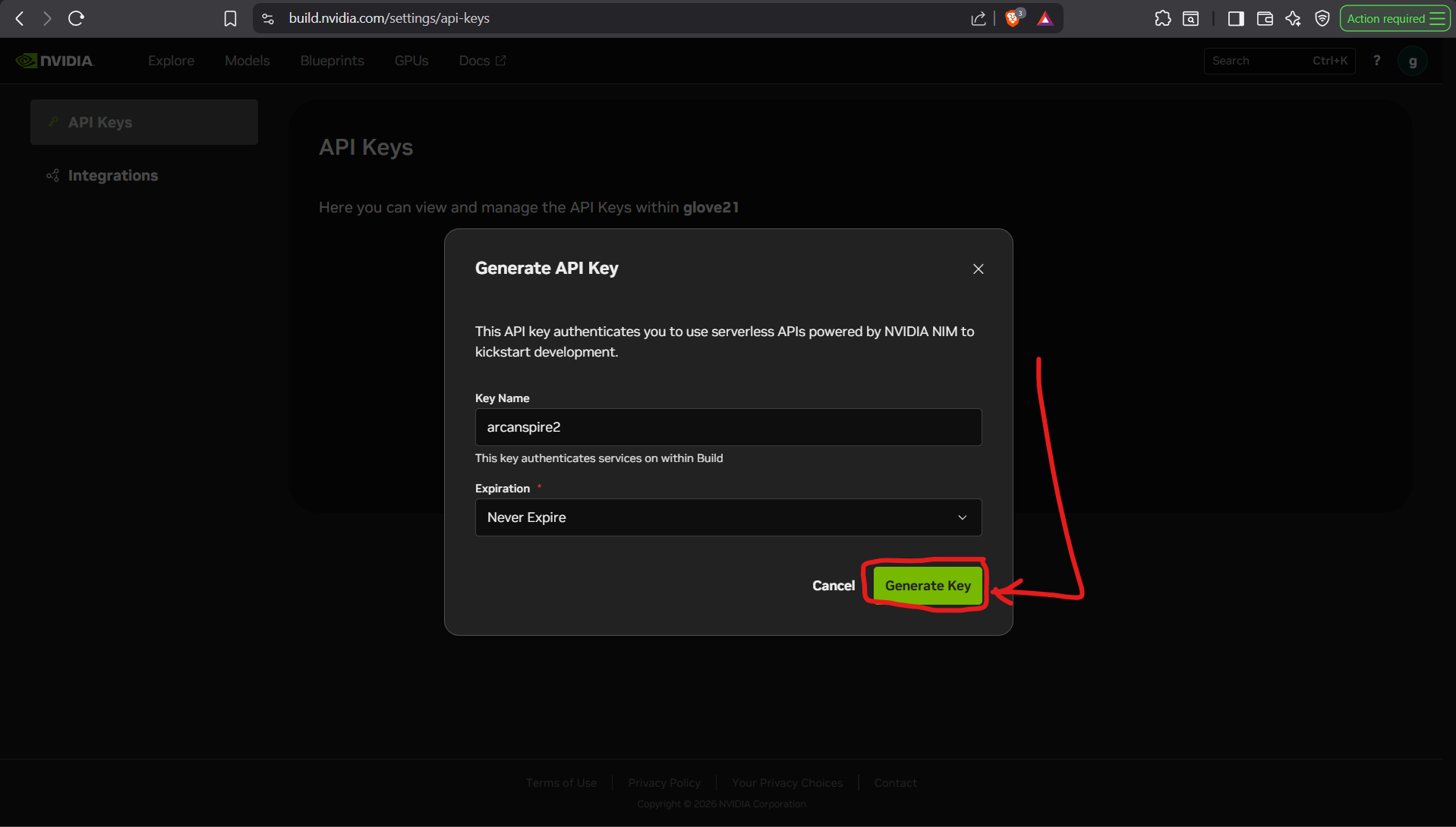Open Leo AI sparkle icon
The height and width of the screenshot is (827, 1456).
[1294, 18]
